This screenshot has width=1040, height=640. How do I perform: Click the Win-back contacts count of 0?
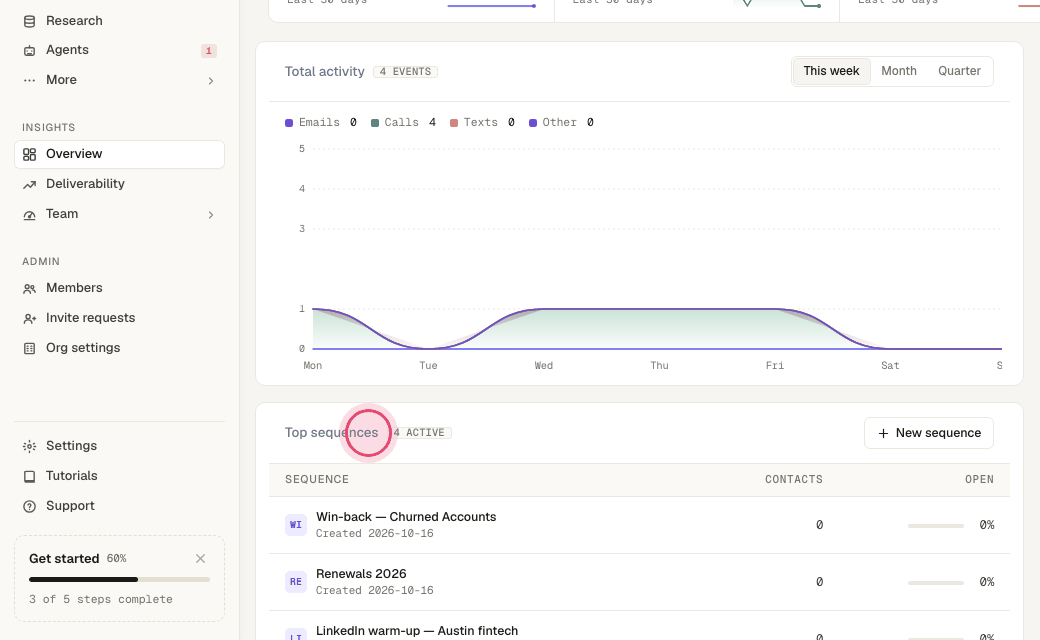(x=819, y=525)
